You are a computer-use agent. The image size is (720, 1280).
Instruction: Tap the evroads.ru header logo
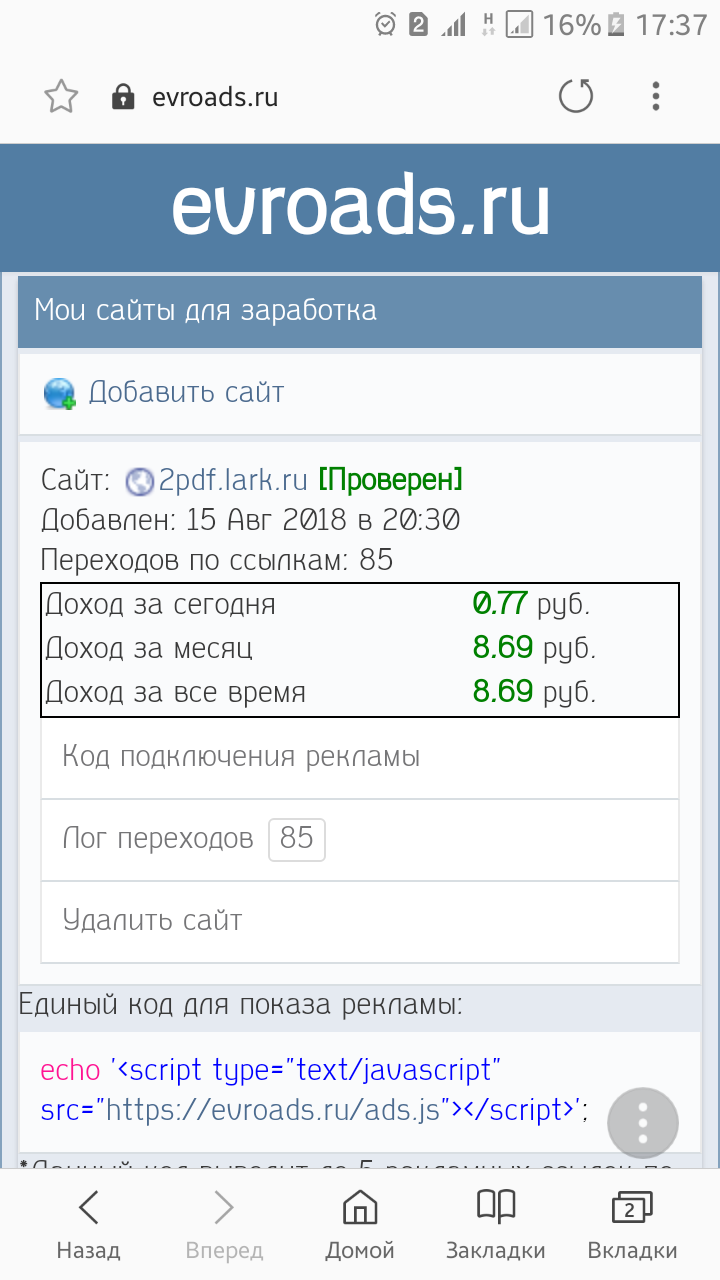360,207
